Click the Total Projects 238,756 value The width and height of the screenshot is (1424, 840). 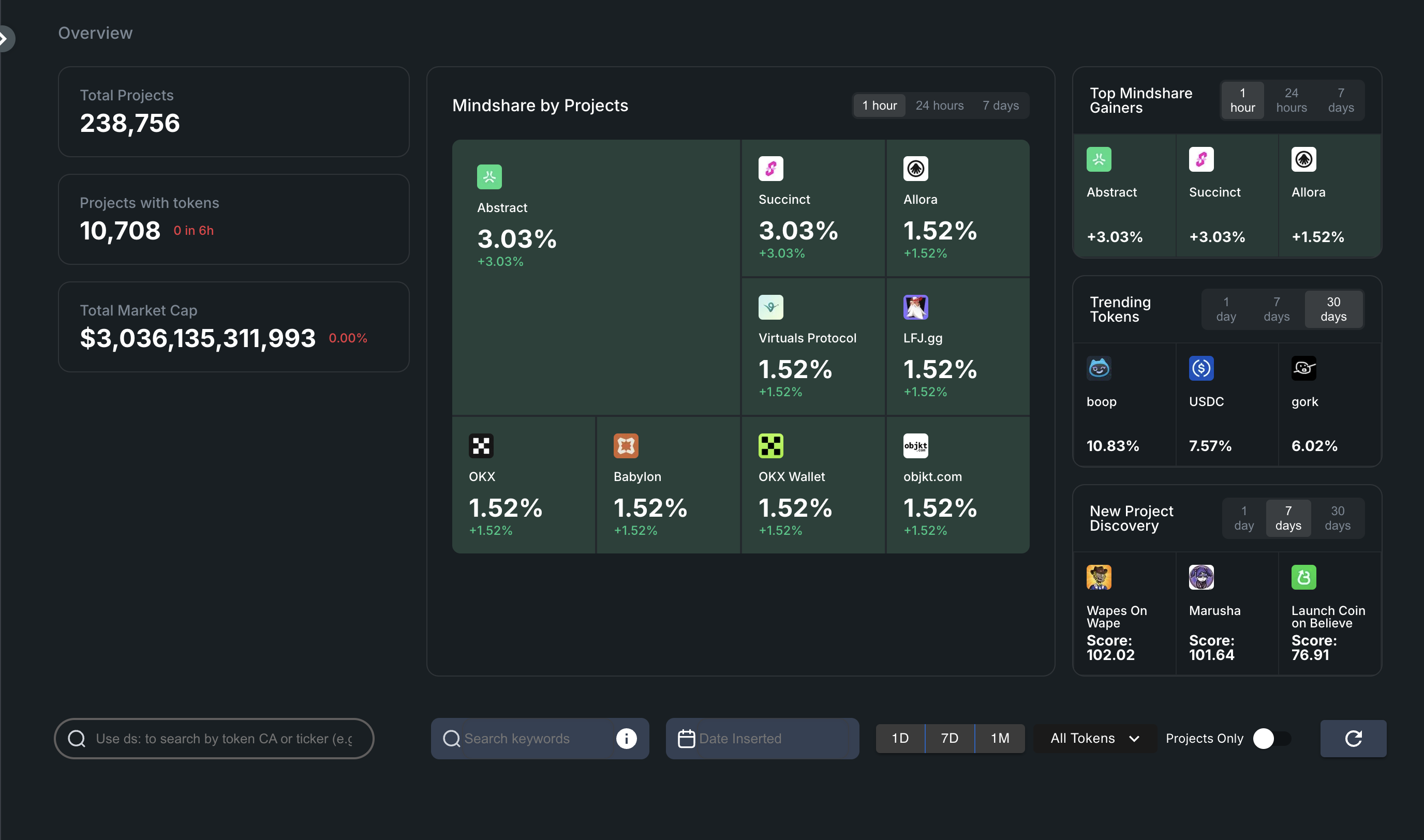point(130,123)
